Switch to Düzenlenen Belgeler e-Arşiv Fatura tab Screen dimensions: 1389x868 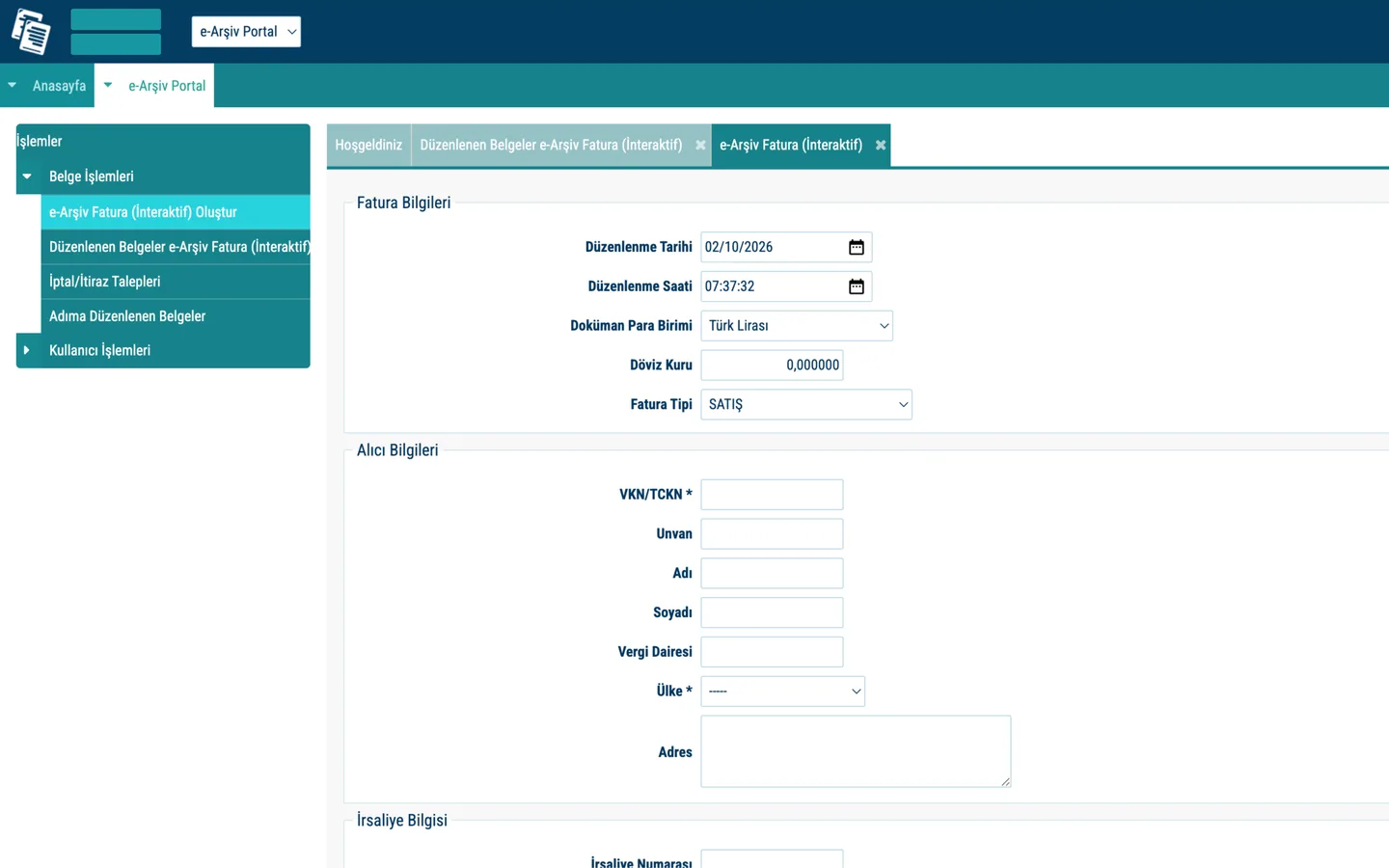tap(551, 145)
